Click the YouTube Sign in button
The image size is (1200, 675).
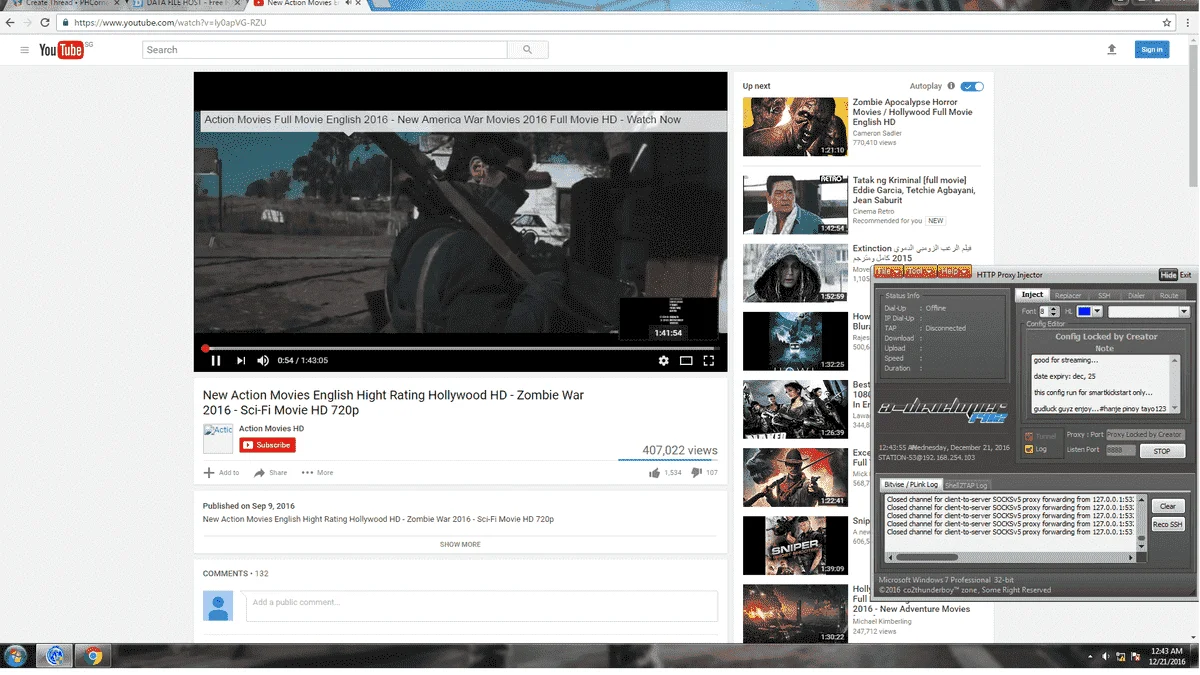pyautogui.click(x=1152, y=49)
